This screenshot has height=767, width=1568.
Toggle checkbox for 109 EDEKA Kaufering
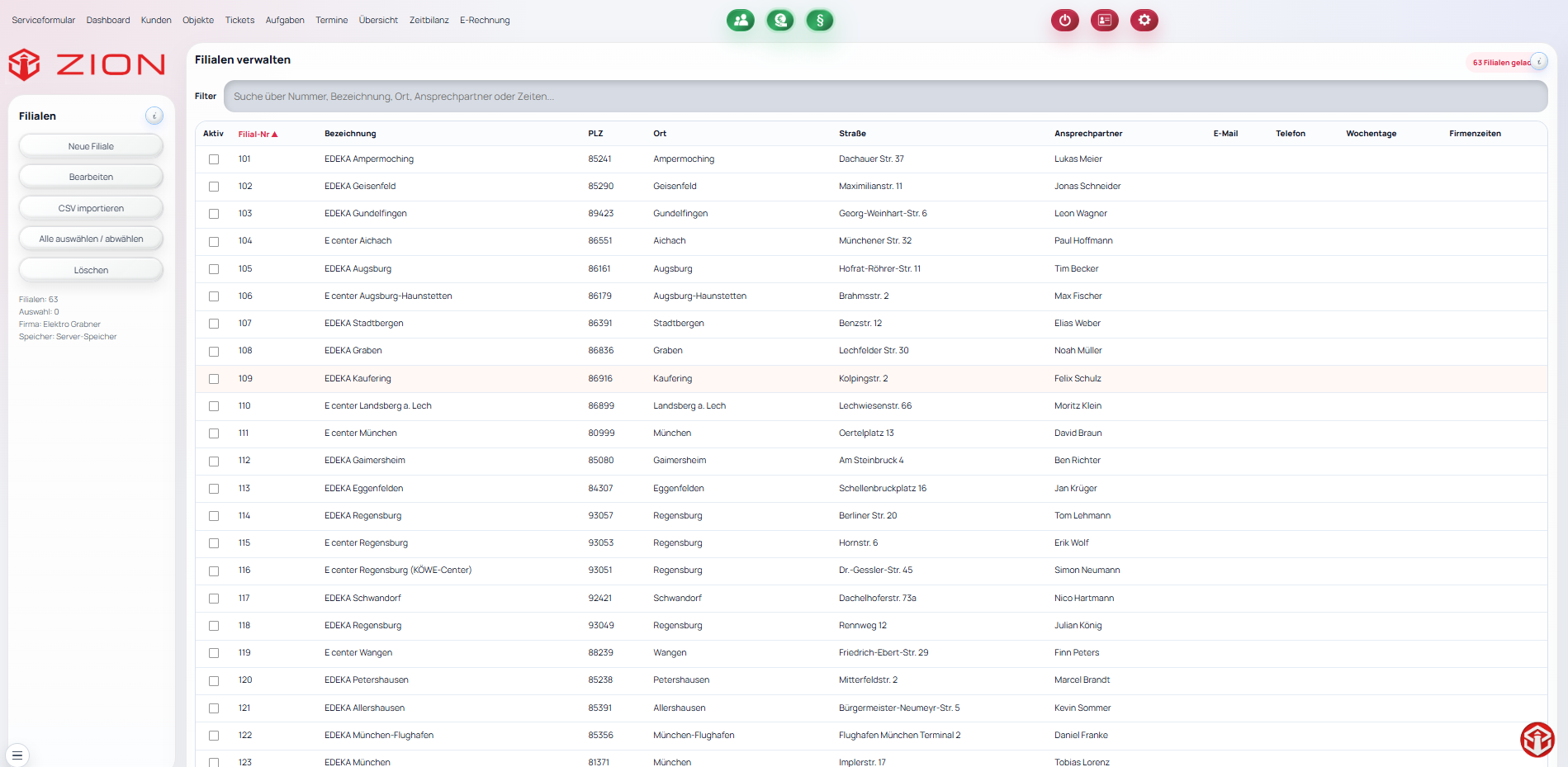point(214,379)
